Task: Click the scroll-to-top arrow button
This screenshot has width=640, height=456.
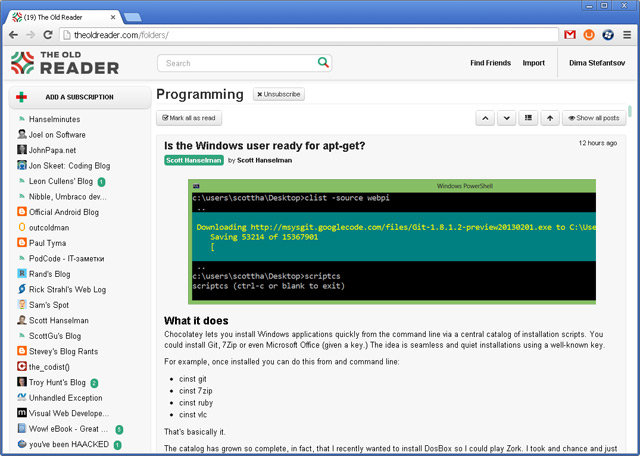Action: click(550, 118)
